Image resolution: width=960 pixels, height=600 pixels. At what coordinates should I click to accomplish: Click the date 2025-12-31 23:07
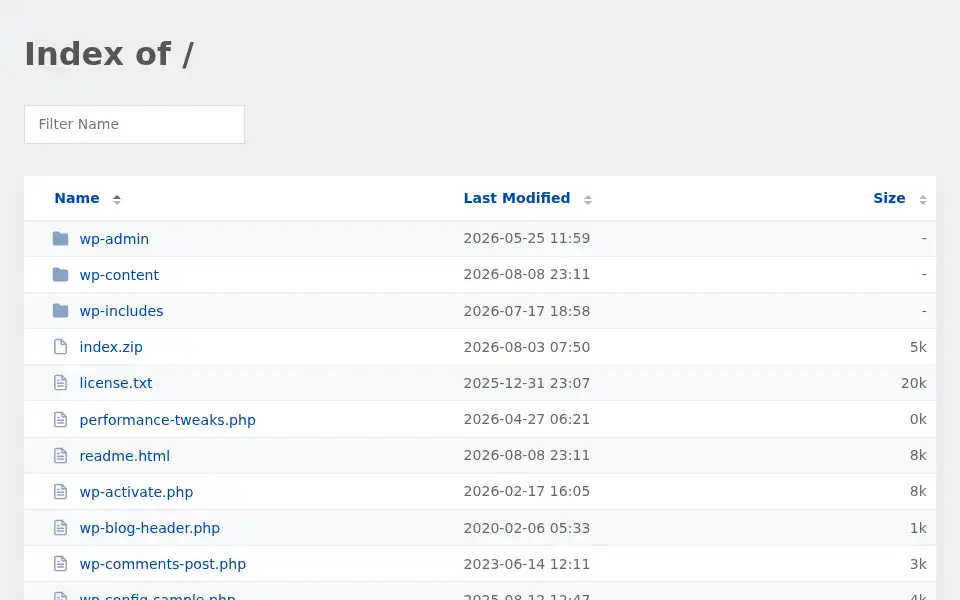[527, 383]
